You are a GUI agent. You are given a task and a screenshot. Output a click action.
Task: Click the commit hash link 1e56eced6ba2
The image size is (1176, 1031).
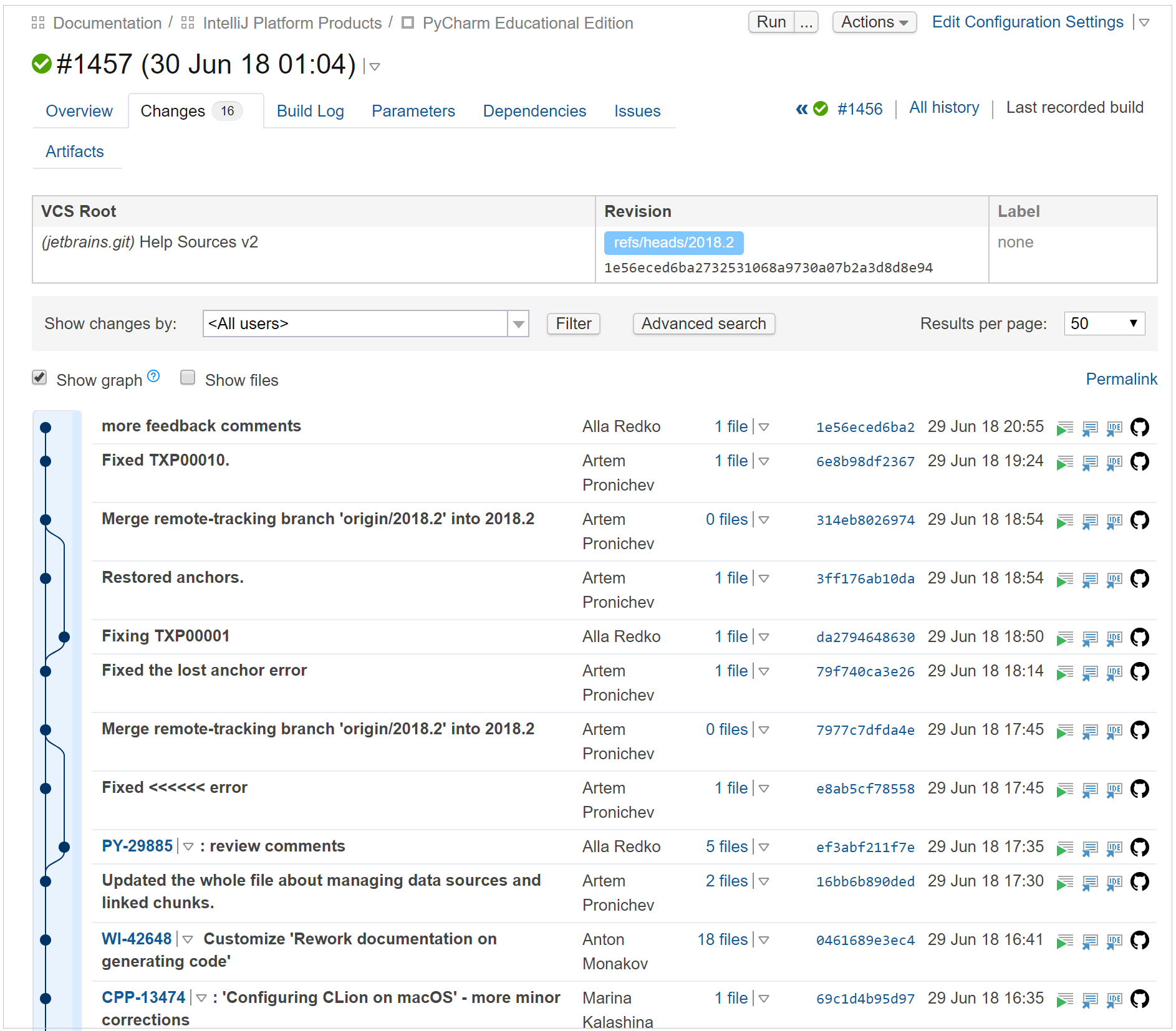[865, 428]
